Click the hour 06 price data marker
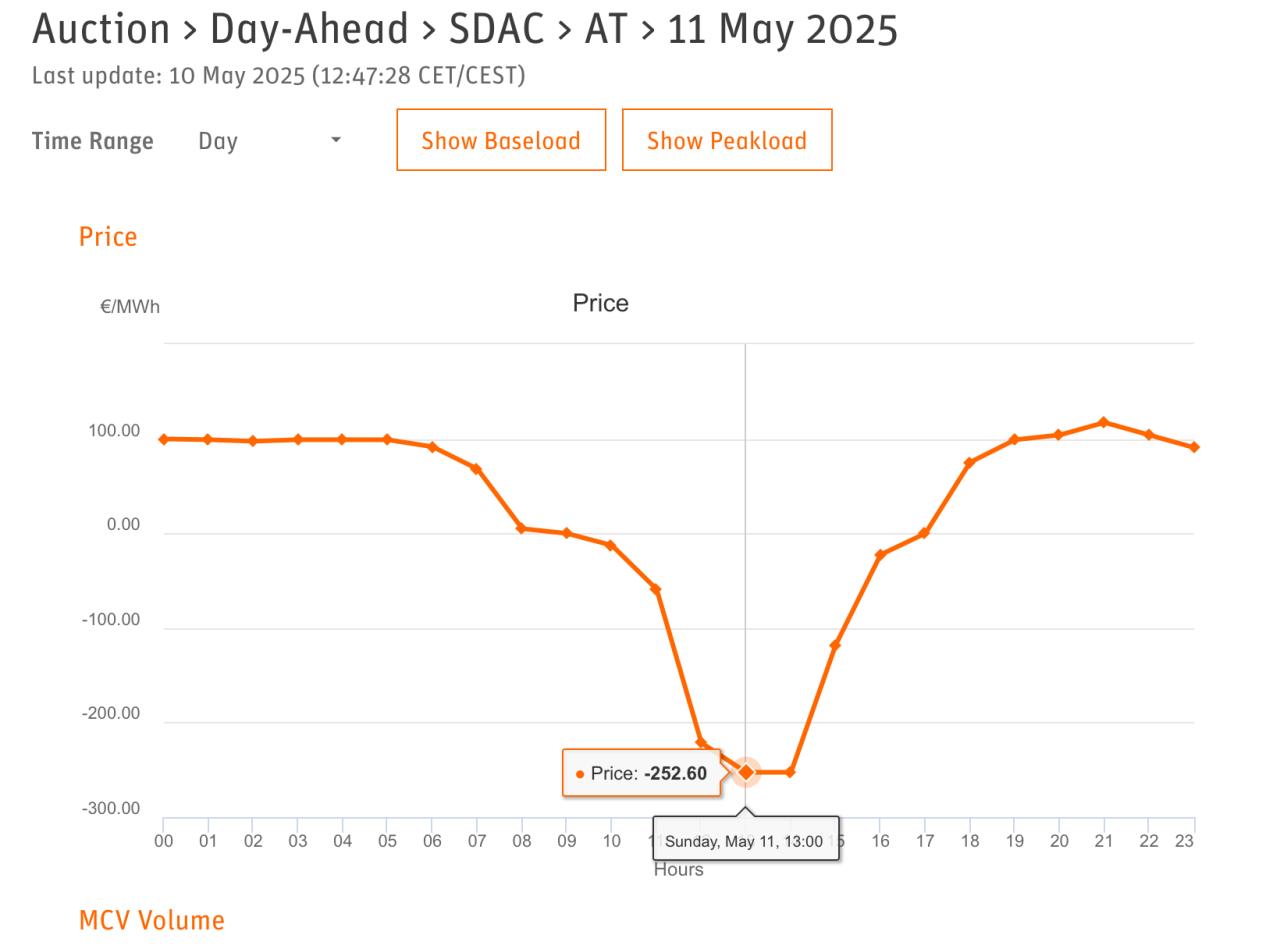This screenshot has width=1280, height=949. click(432, 447)
